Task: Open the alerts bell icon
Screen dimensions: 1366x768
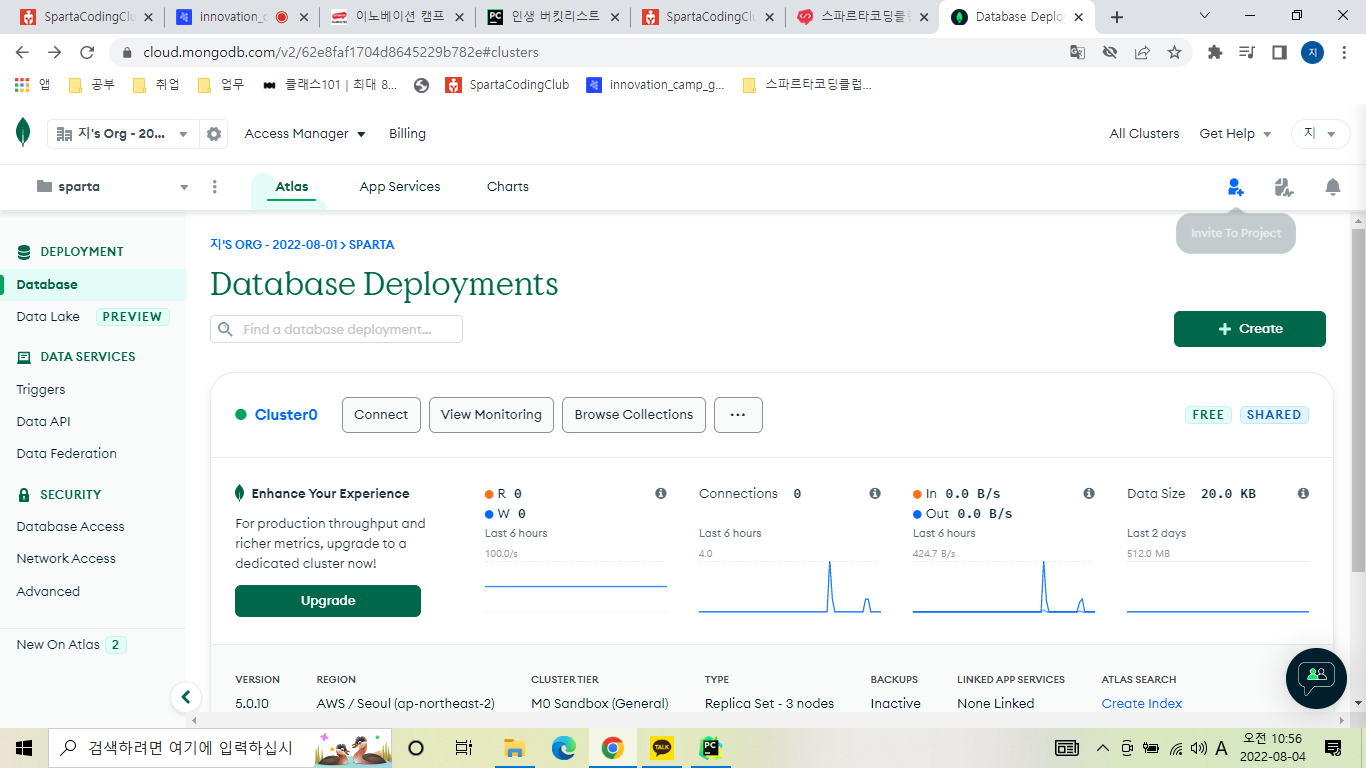Action: (x=1332, y=187)
